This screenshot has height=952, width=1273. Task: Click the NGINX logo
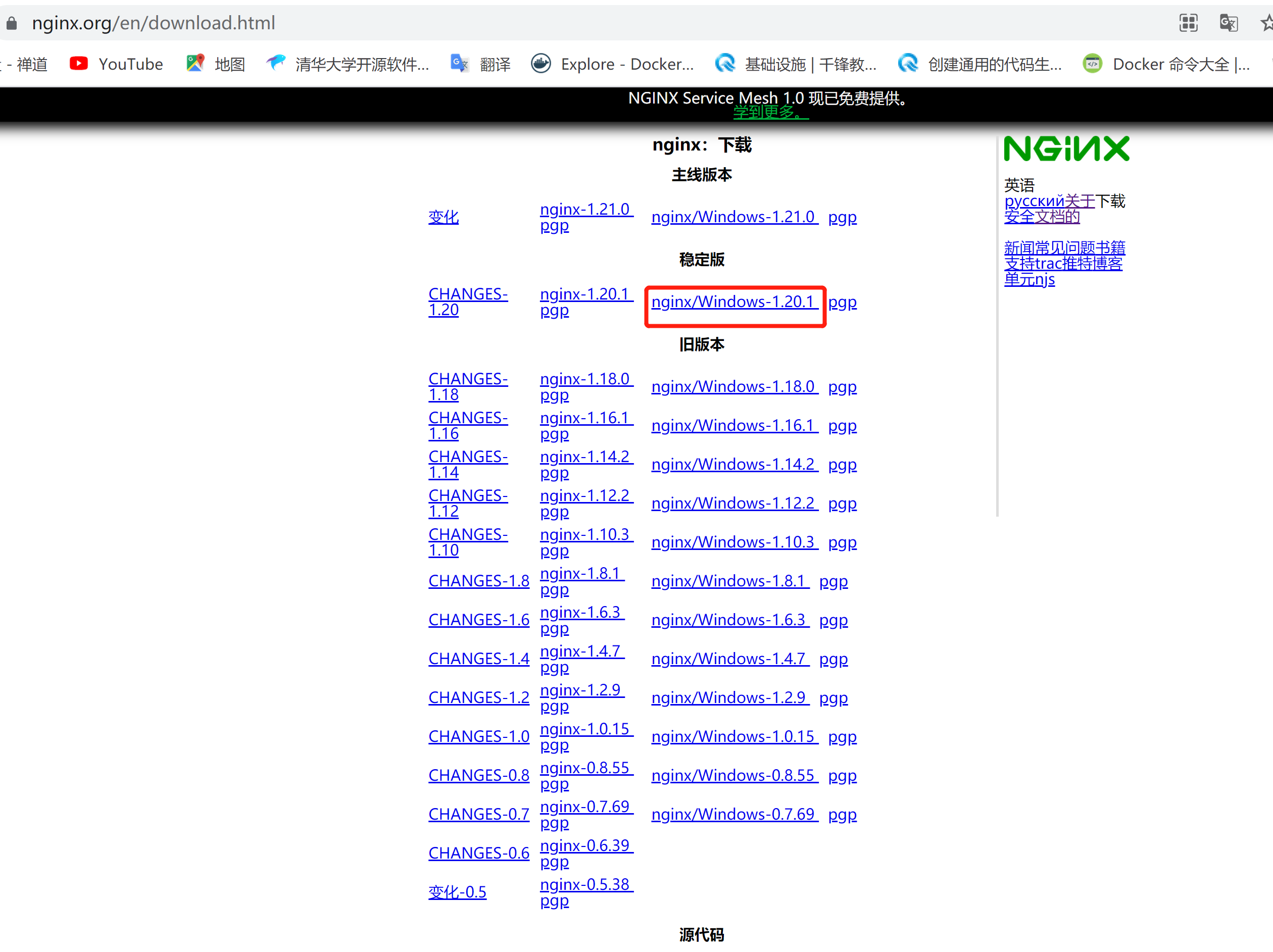tap(1066, 148)
